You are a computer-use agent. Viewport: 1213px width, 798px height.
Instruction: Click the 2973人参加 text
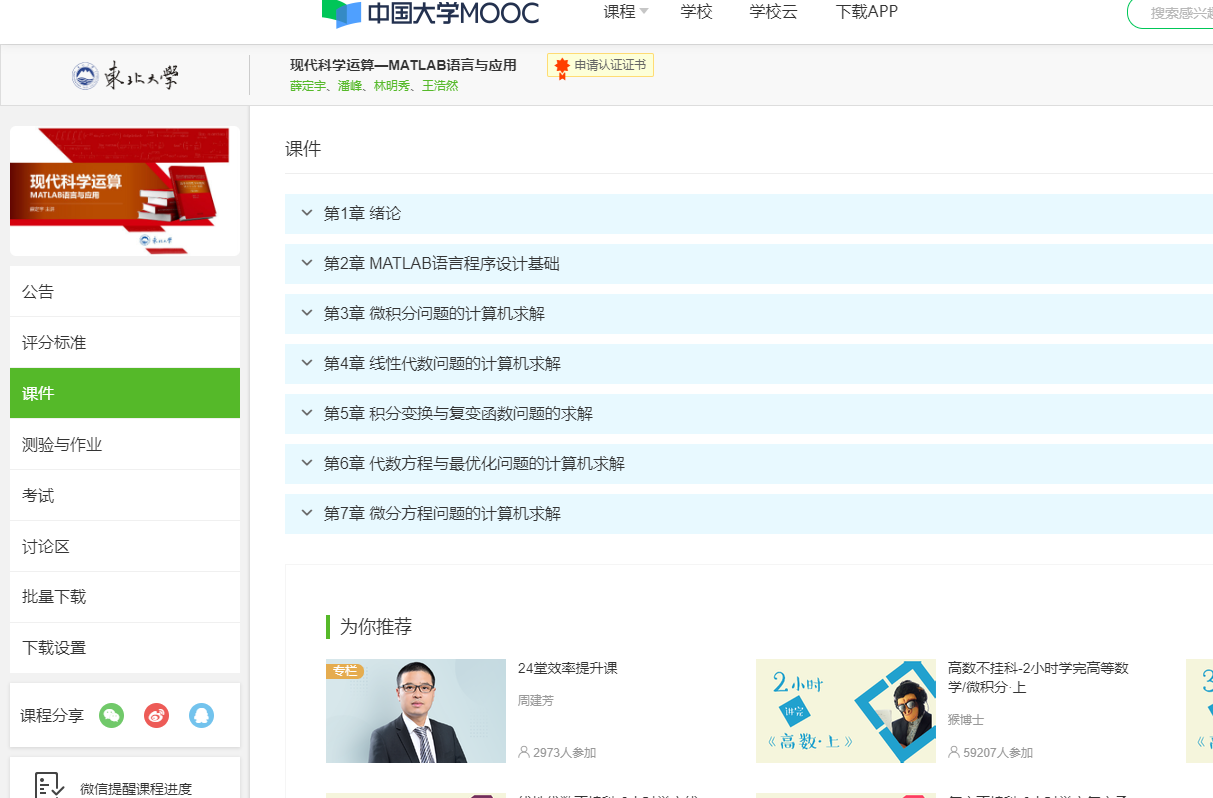pos(564,753)
